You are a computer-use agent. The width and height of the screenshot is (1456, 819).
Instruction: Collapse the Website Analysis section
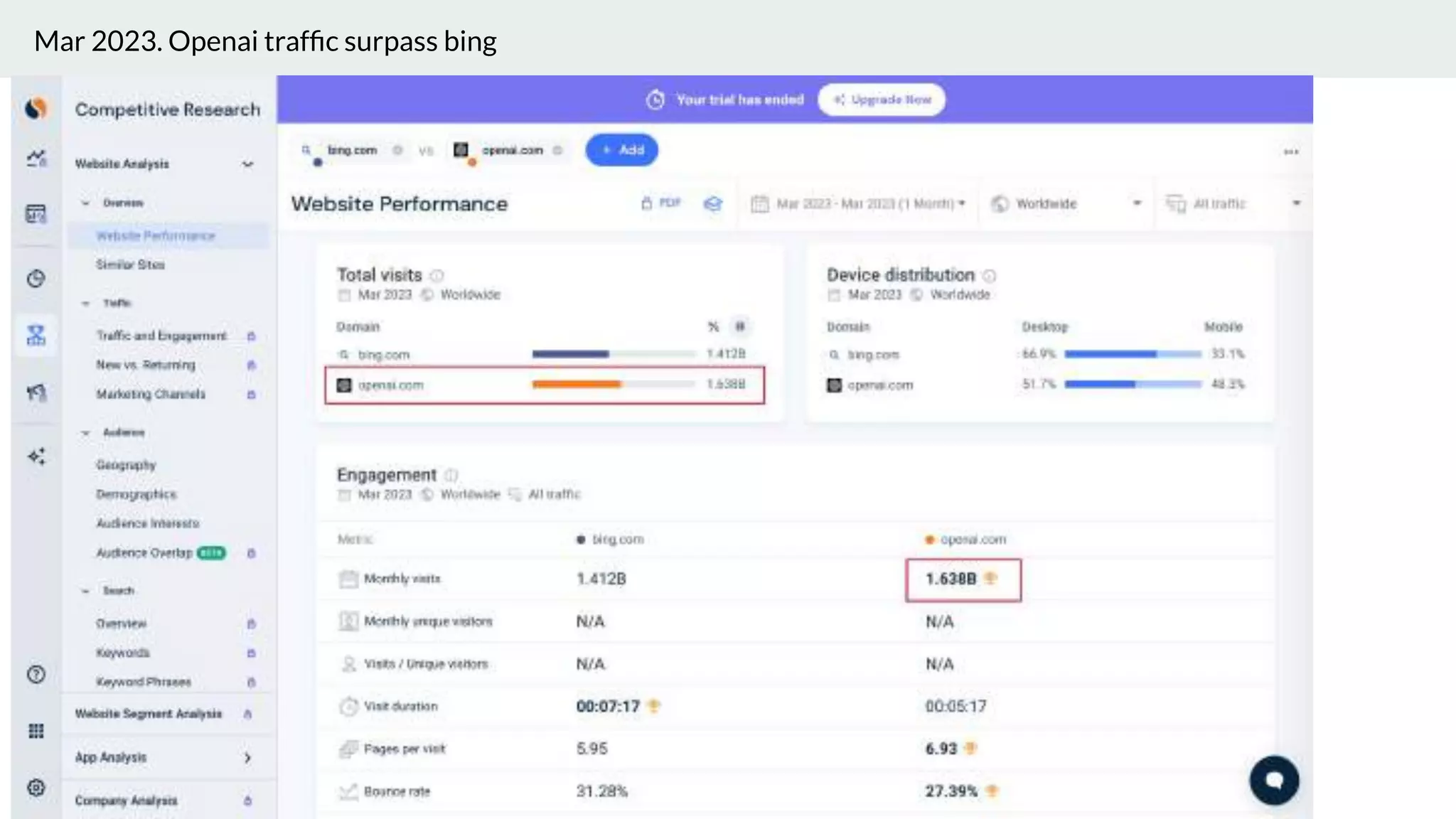(x=247, y=164)
